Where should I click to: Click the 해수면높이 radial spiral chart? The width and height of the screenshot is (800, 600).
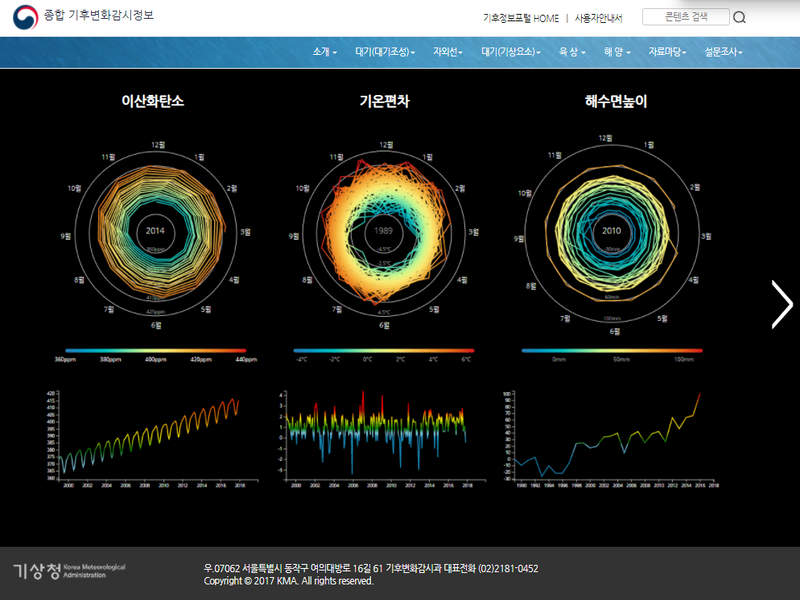click(611, 231)
